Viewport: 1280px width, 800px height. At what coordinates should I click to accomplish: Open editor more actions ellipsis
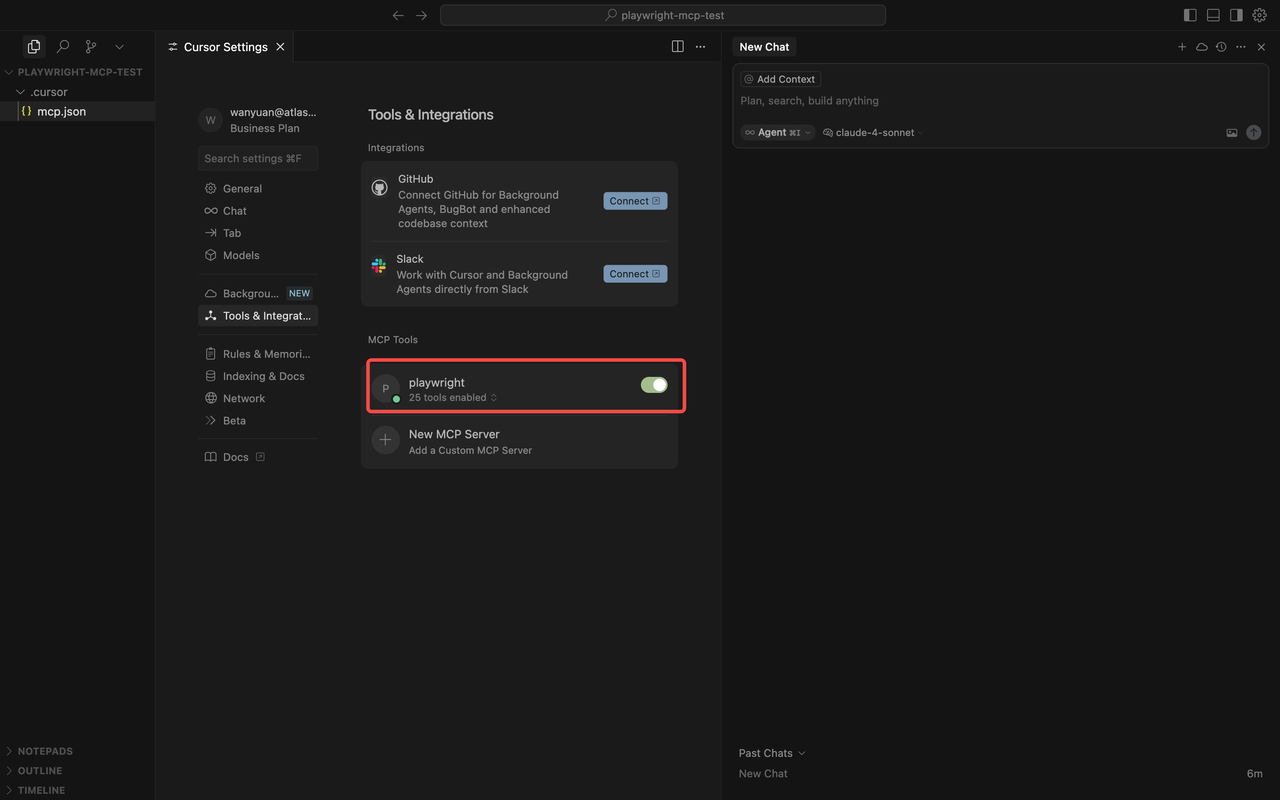coord(700,47)
